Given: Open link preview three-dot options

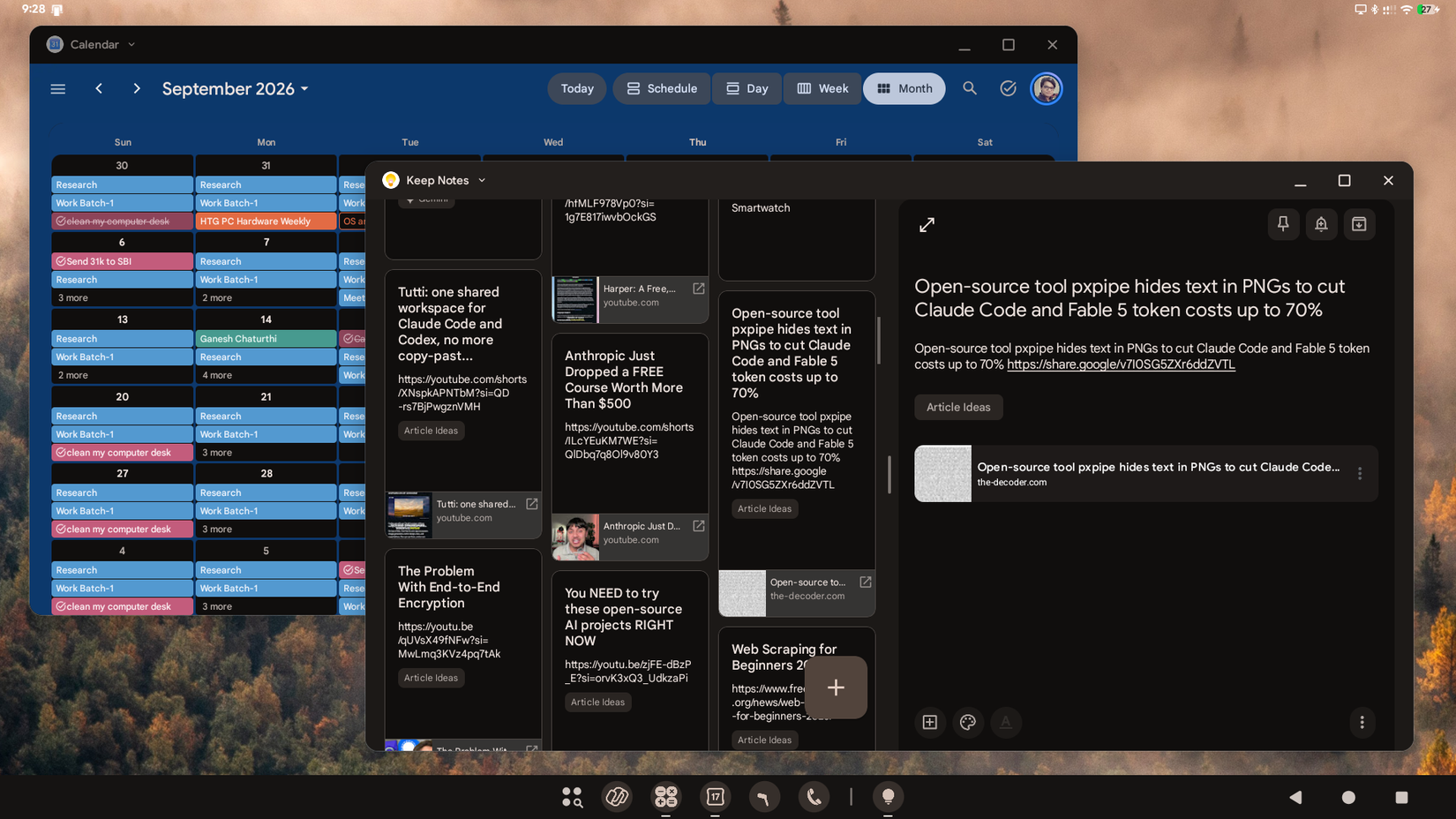Looking at the screenshot, I should pyautogui.click(x=1360, y=474).
